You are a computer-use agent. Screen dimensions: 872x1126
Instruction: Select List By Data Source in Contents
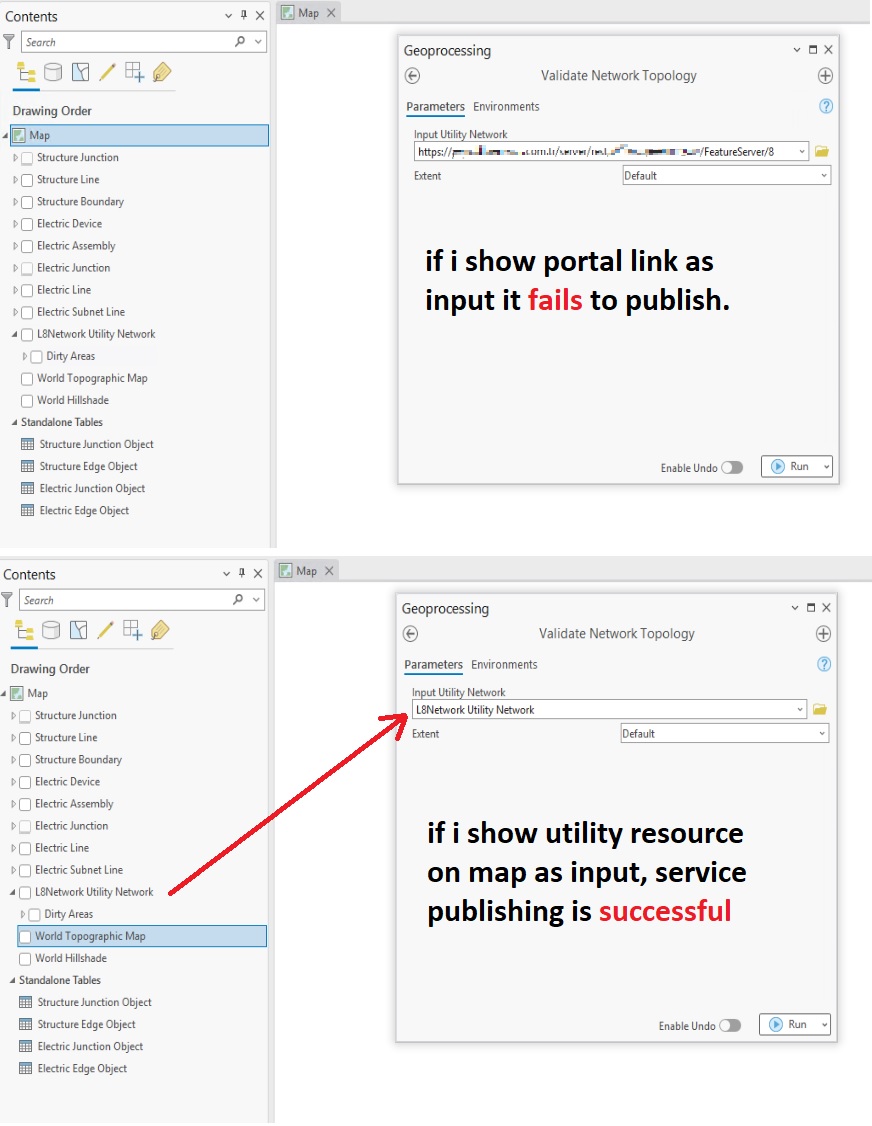(x=51, y=72)
